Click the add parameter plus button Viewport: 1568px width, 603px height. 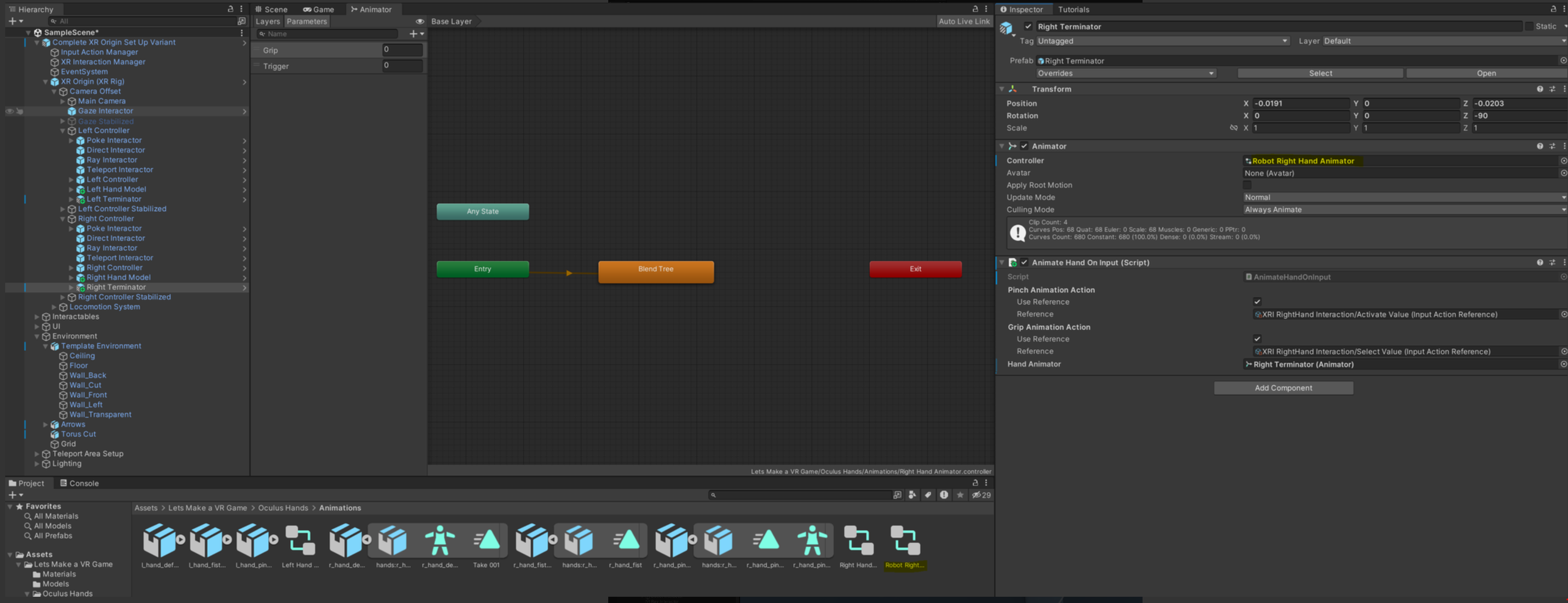(x=414, y=34)
